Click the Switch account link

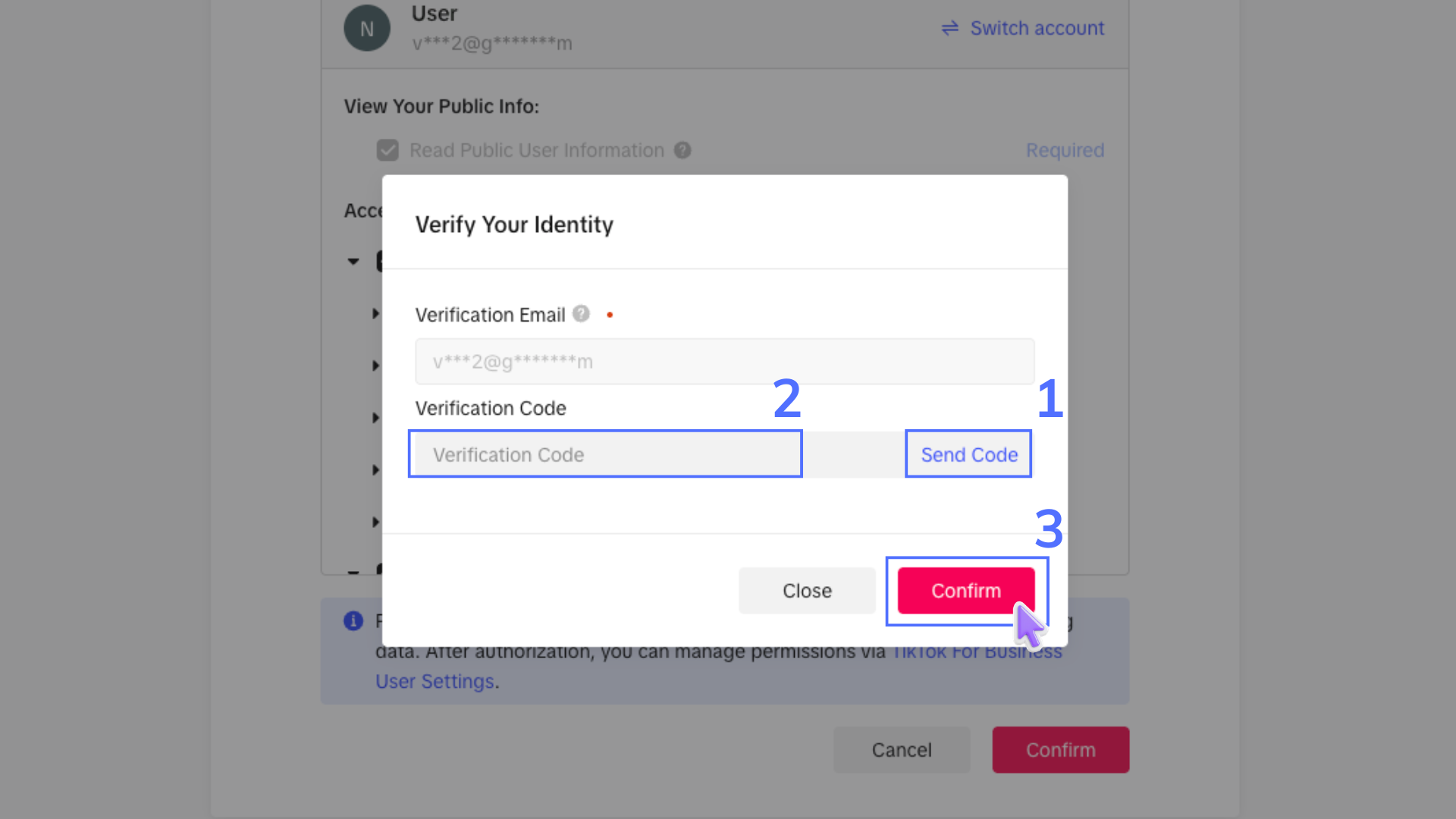coord(1023,29)
